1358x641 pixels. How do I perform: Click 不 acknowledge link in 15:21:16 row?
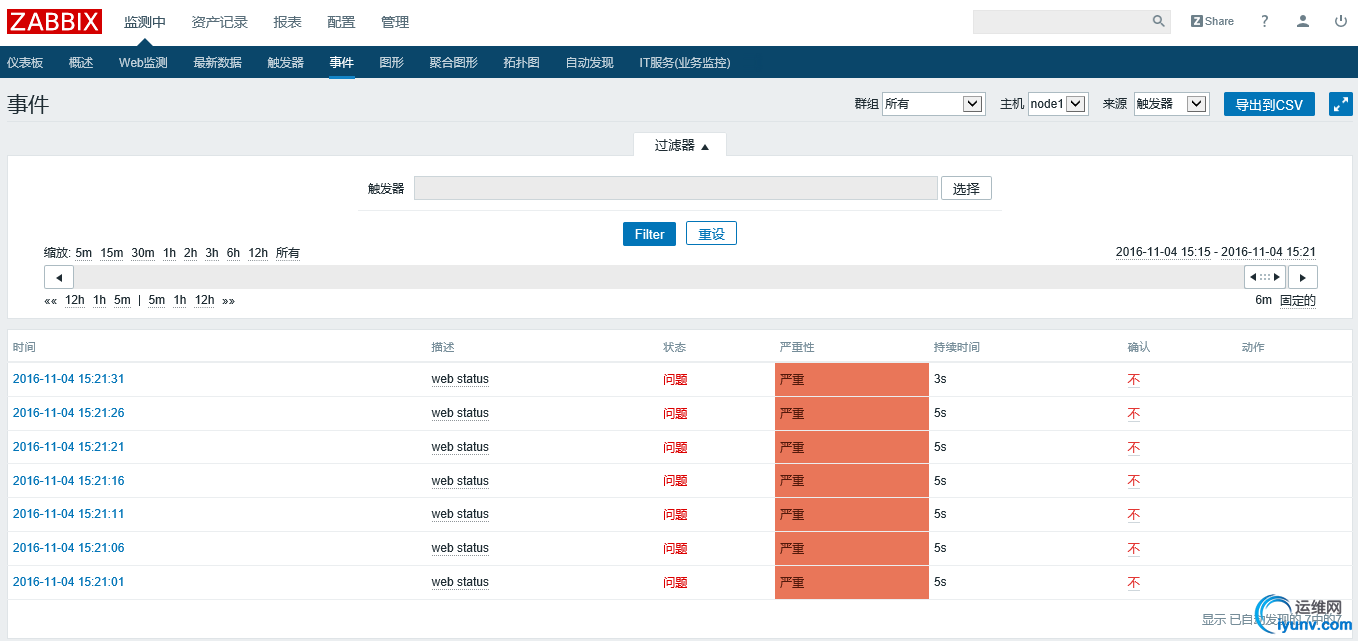click(1134, 481)
